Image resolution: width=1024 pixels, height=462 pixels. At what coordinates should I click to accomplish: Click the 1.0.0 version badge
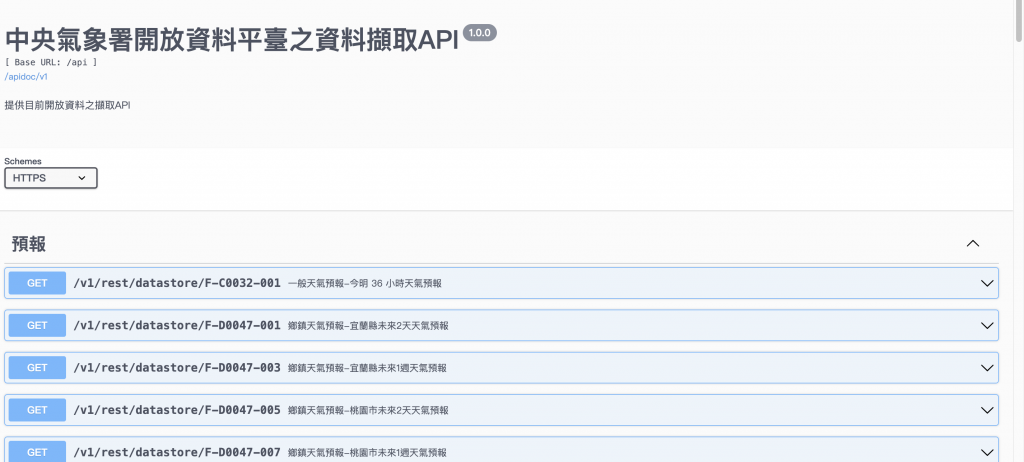click(x=480, y=33)
